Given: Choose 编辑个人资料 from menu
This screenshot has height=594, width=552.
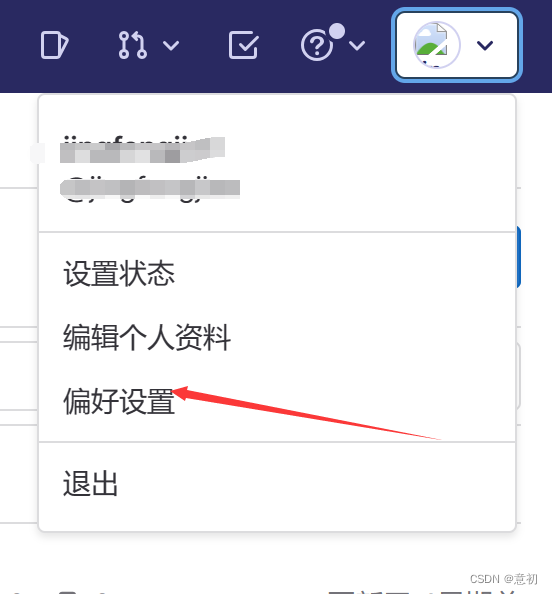Looking at the screenshot, I should (x=147, y=337).
